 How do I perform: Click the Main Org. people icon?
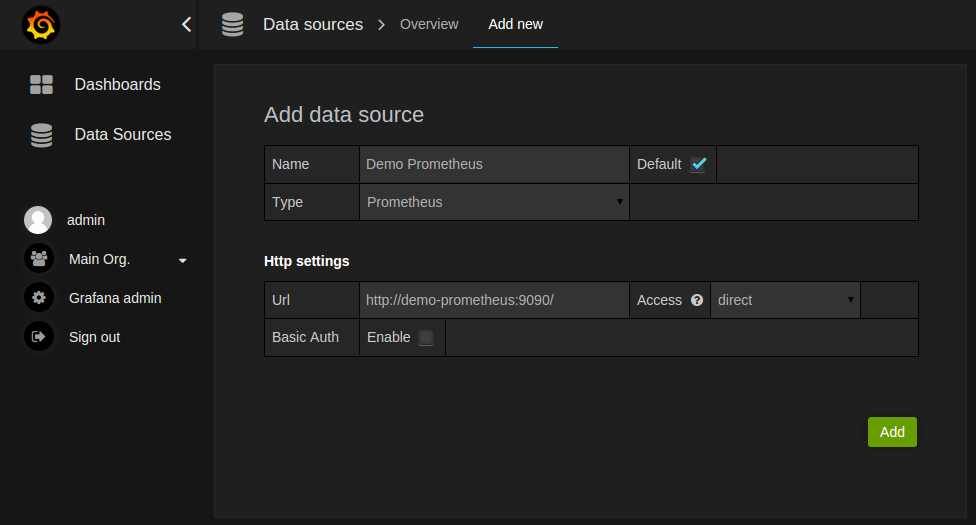click(x=38, y=259)
